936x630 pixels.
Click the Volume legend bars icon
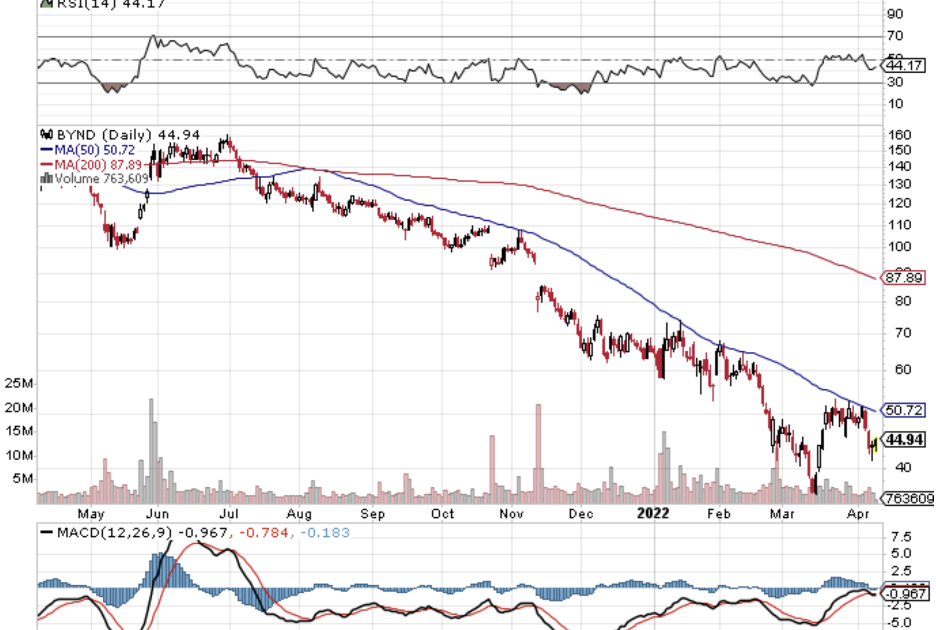click(45, 179)
